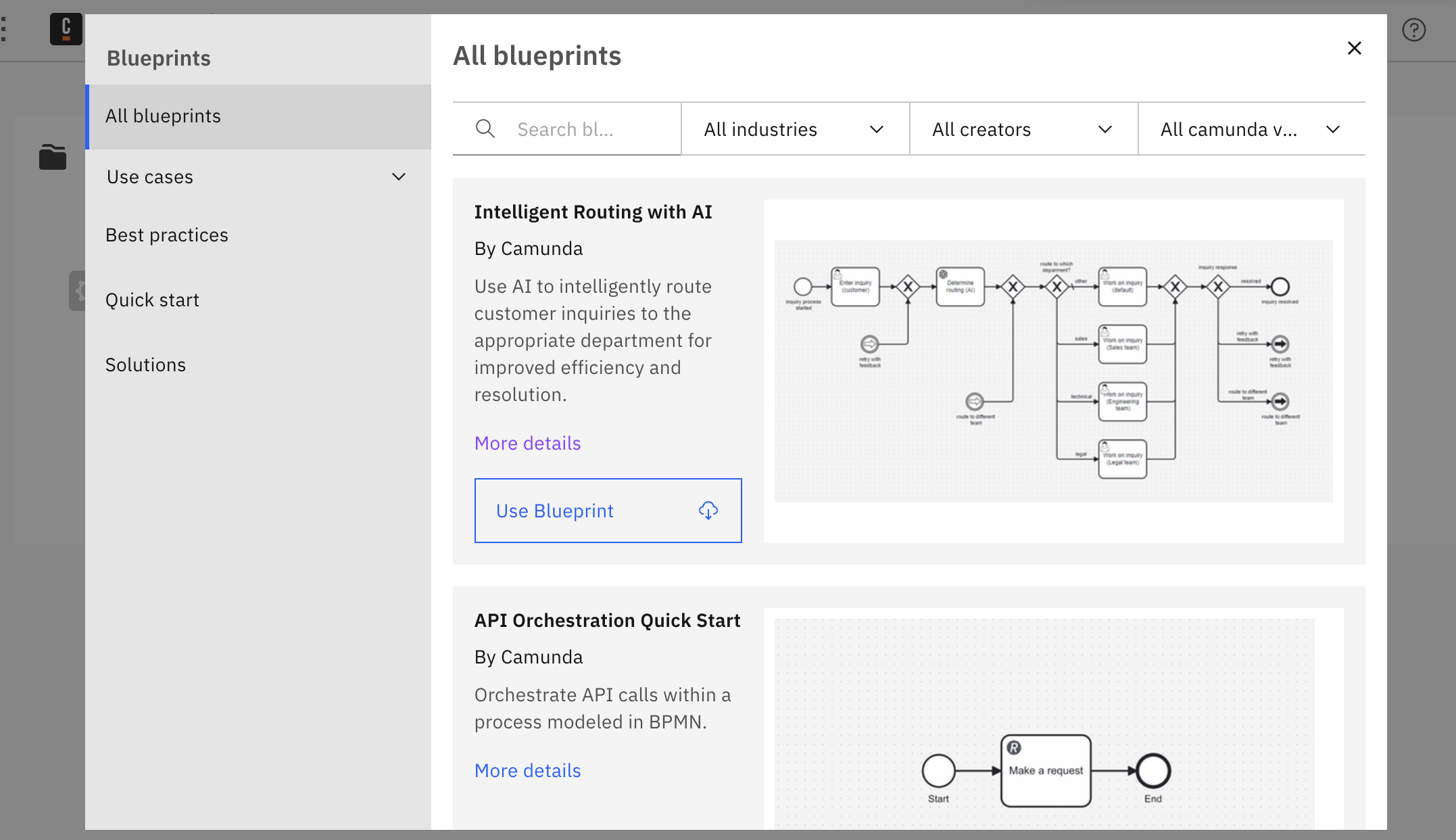Screen dimensions: 1456x840
Task: Switch to the Quick start section
Action: pos(153,299)
